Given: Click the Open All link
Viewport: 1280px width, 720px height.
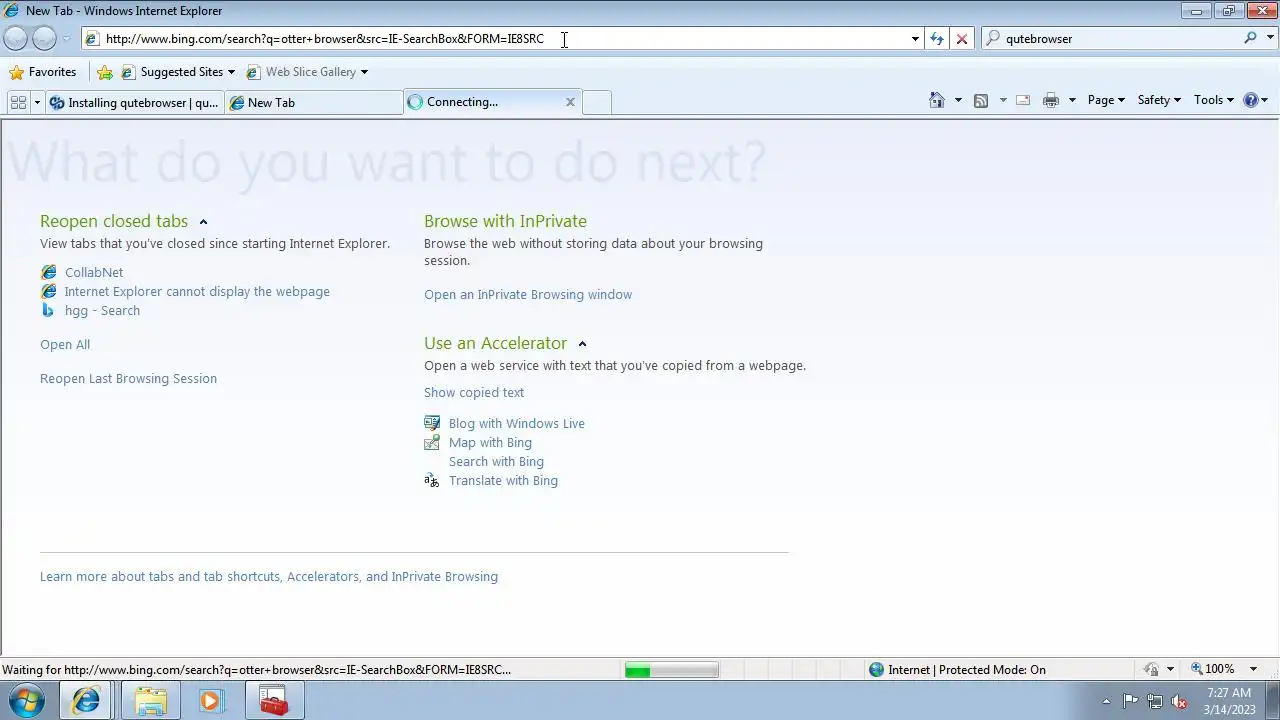Looking at the screenshot, I should (65, 344).
